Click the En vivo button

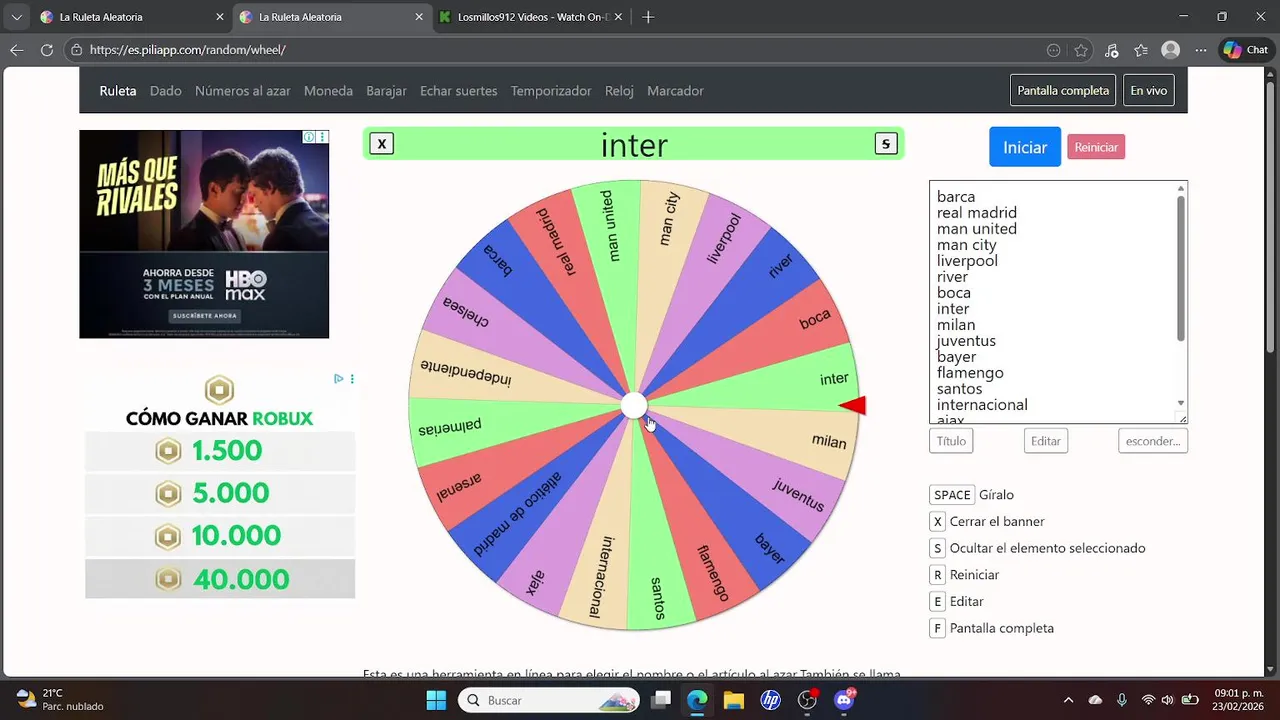pyautogui.click(x=1148, y=90)
